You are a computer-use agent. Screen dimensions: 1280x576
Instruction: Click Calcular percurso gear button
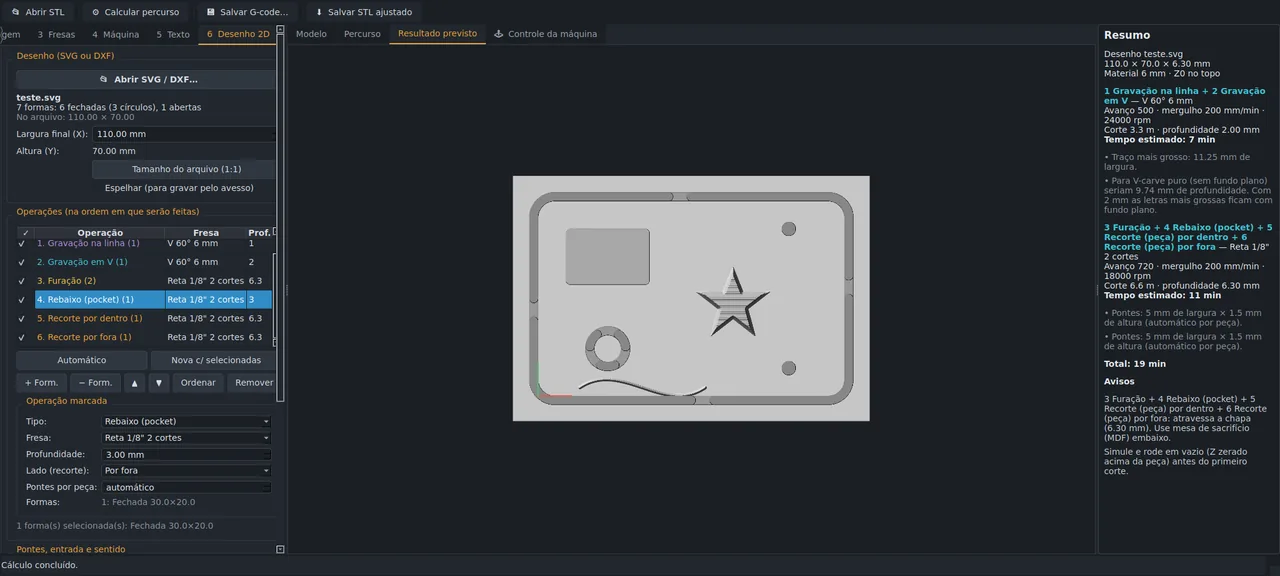135,12
